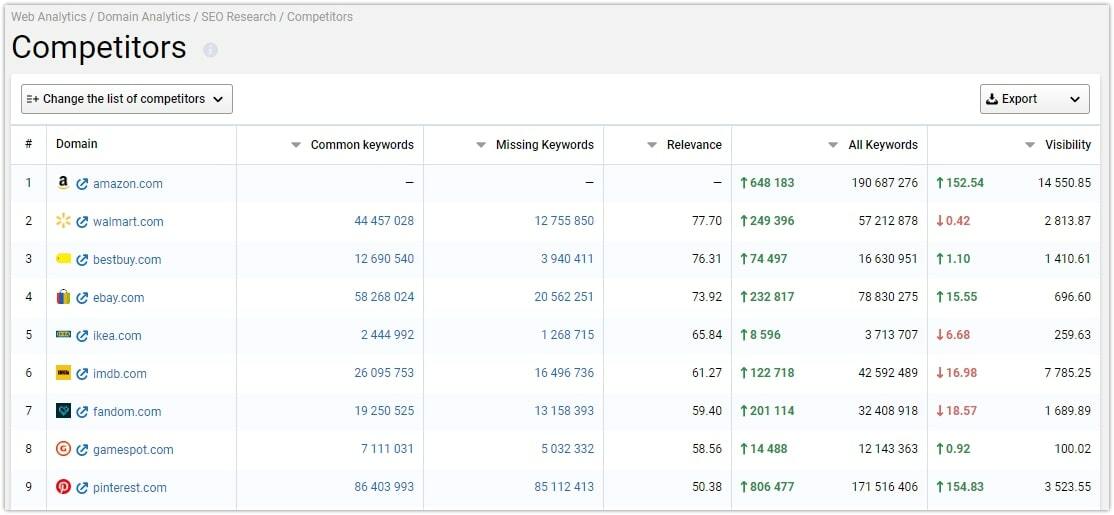1114x515 pixels.
Task: Click the Walmart spark favicon
Action: [63, 221]
